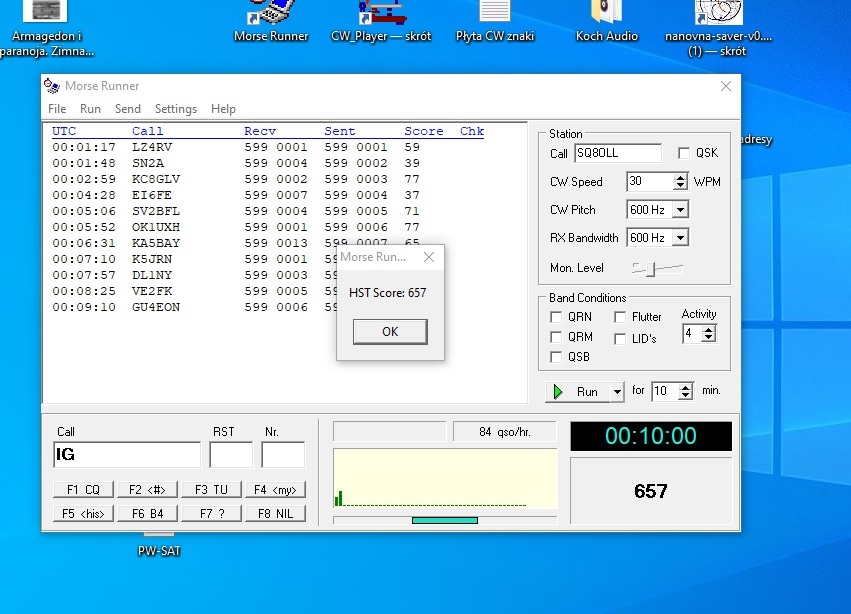
Task: Open the Płyta CW znaki desktop file
Action: (494, 22)
